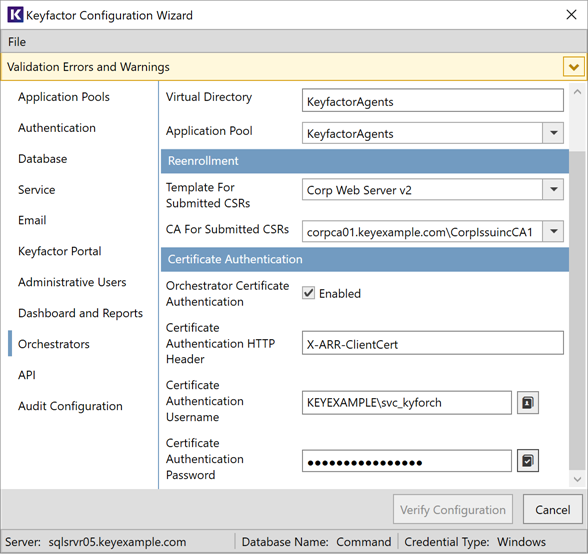Select the Service section

[x=36, y=190]
